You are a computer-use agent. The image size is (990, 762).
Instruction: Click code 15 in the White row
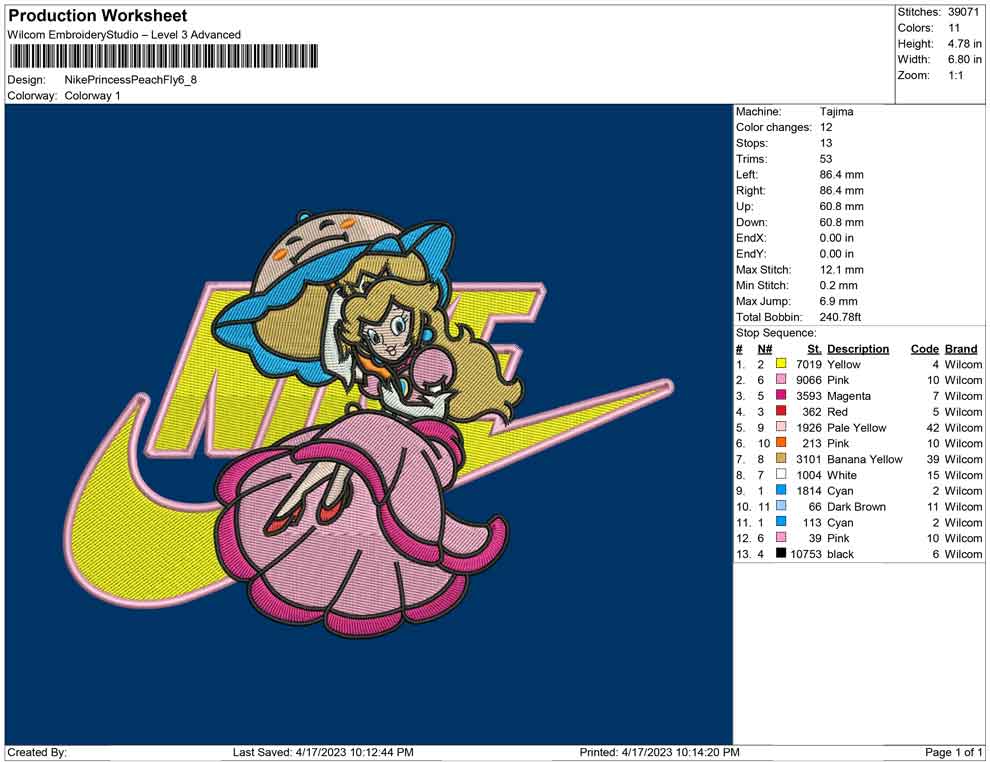(x=933, y=475)
